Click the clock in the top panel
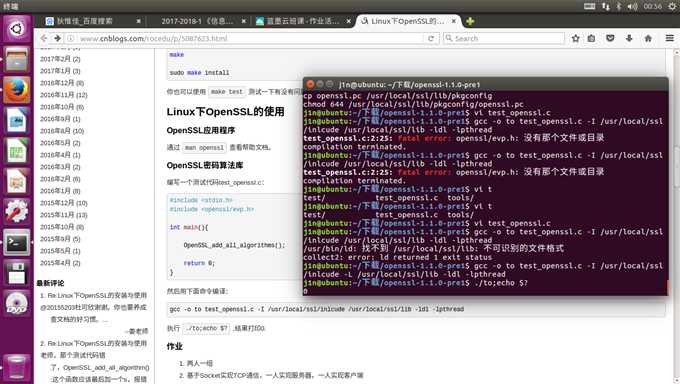This screenshot has height=384, width=680. click(652, 6)
